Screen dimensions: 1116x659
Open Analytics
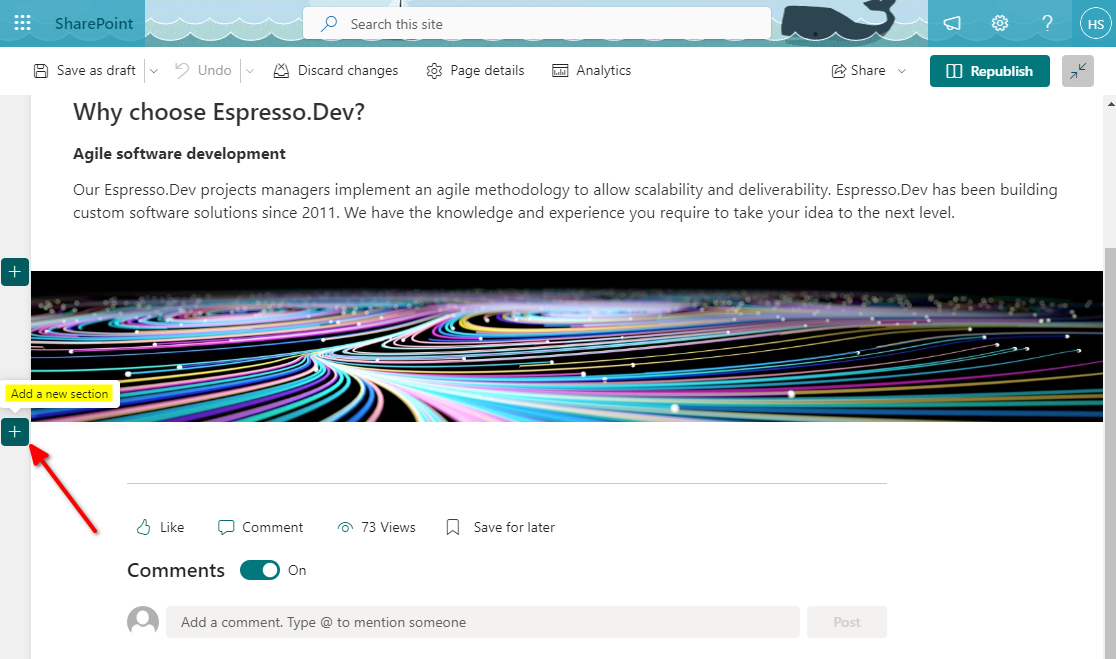[x=591, y=70]
